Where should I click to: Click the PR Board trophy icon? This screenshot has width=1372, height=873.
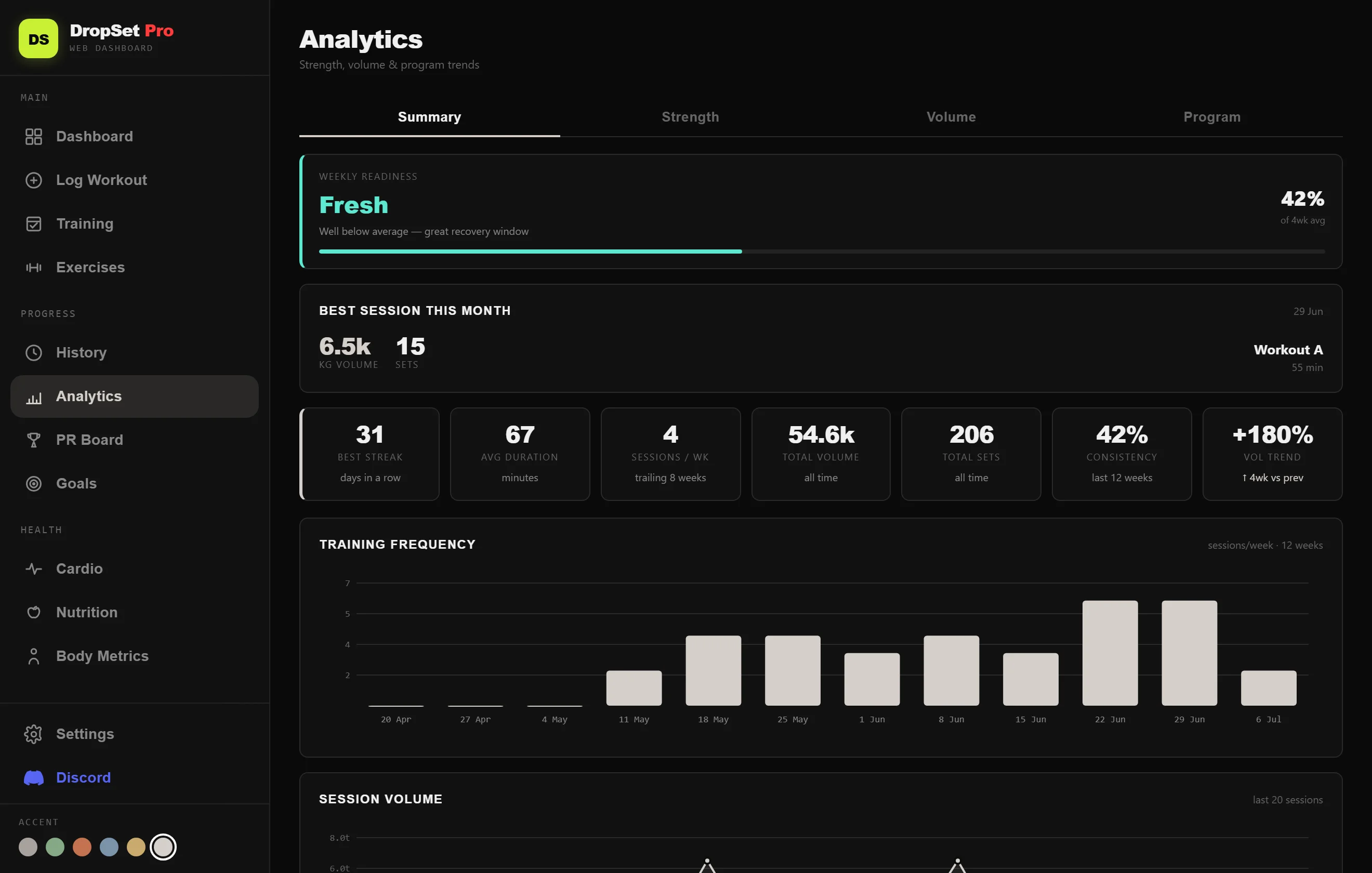coord(34,440)
